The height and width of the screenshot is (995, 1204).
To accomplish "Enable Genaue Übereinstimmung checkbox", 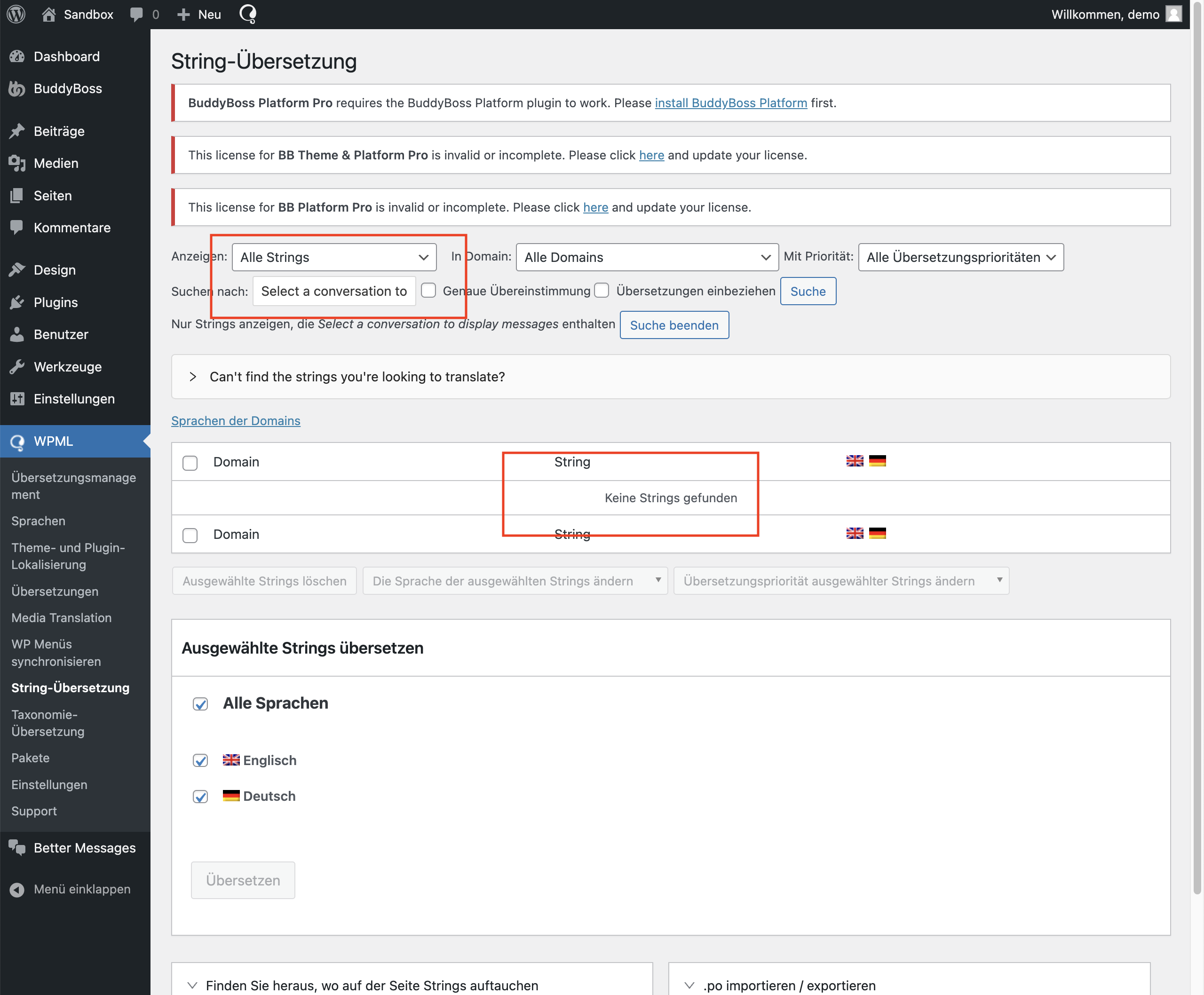I will coord(428,291).
